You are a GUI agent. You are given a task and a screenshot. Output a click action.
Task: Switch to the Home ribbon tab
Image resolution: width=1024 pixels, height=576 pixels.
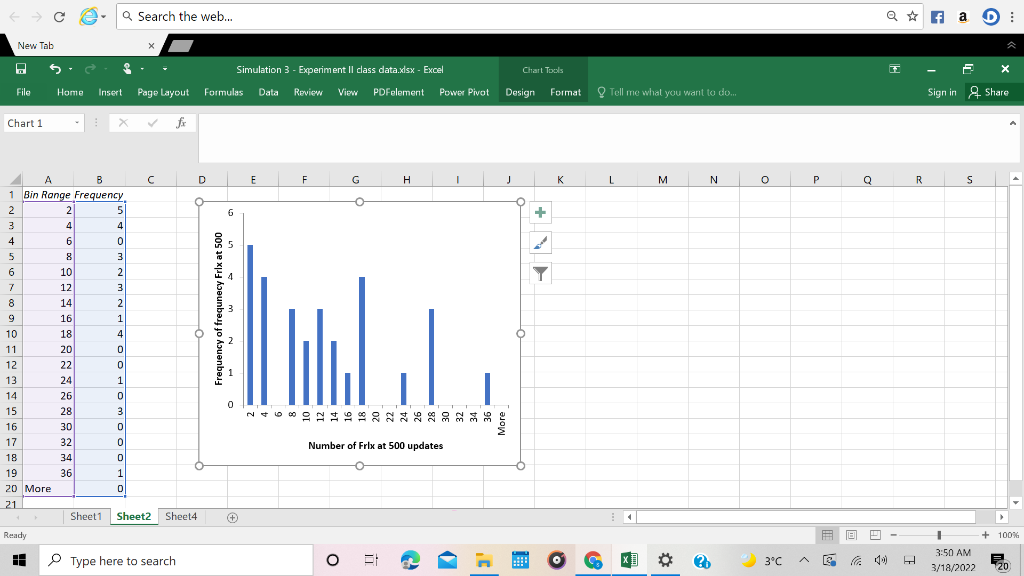point(70,92)
